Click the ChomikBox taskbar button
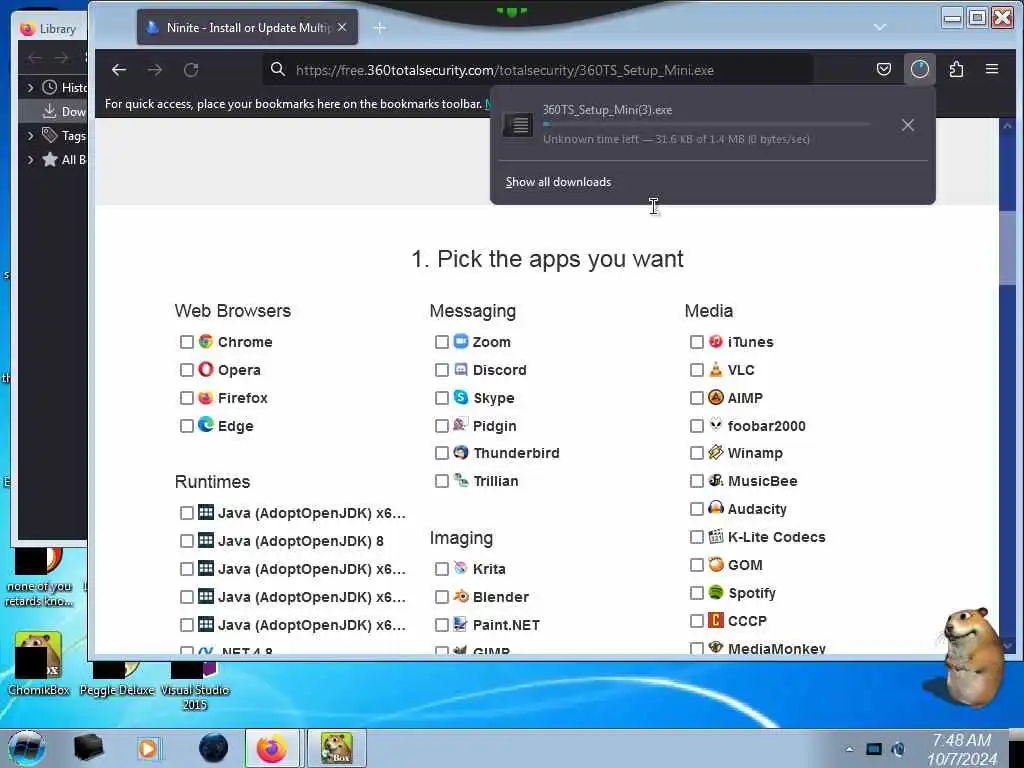The height and width of the screenshot is (768, 1024). (x=336, y=748)
